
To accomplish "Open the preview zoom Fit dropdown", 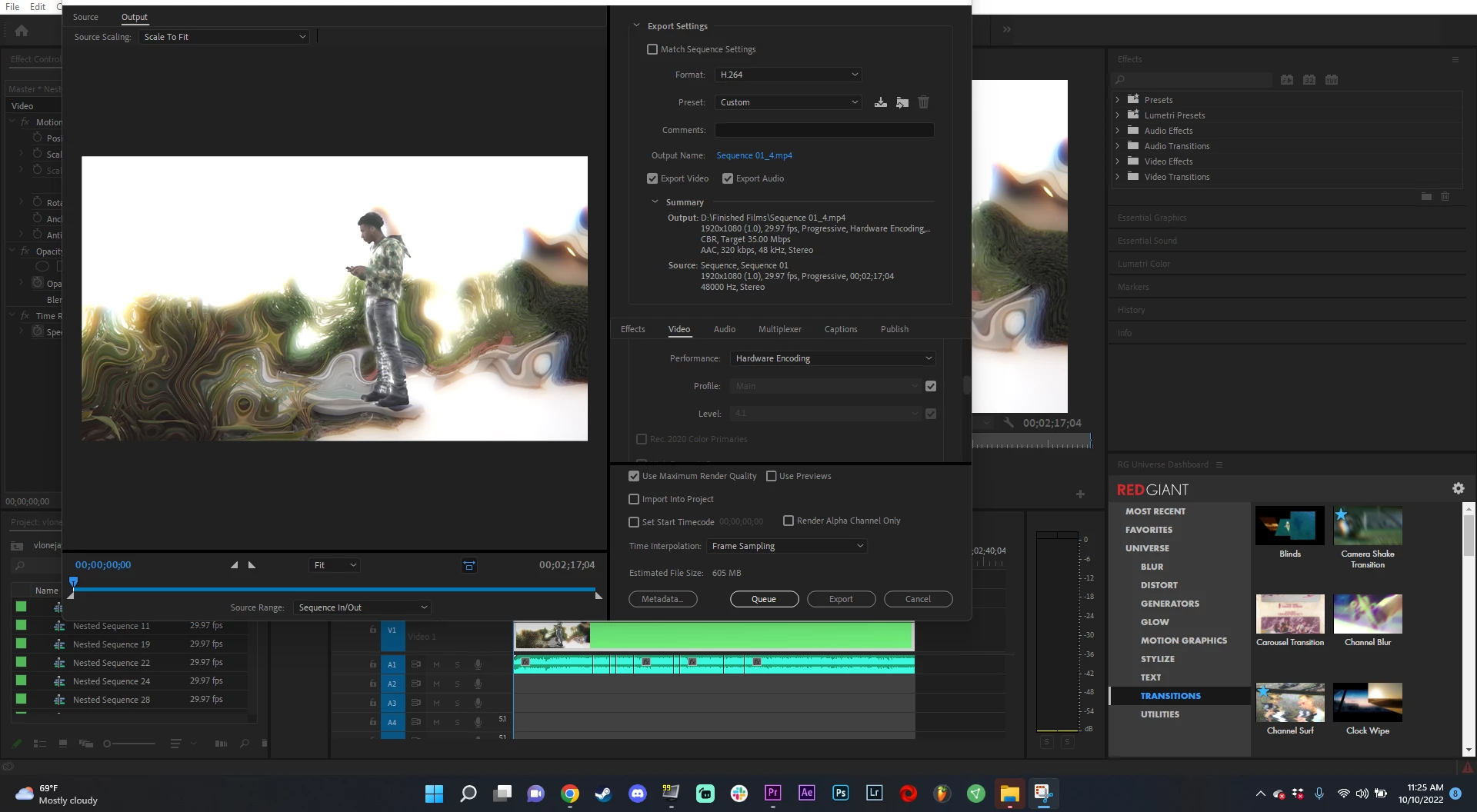I will (x=335, y=565).
